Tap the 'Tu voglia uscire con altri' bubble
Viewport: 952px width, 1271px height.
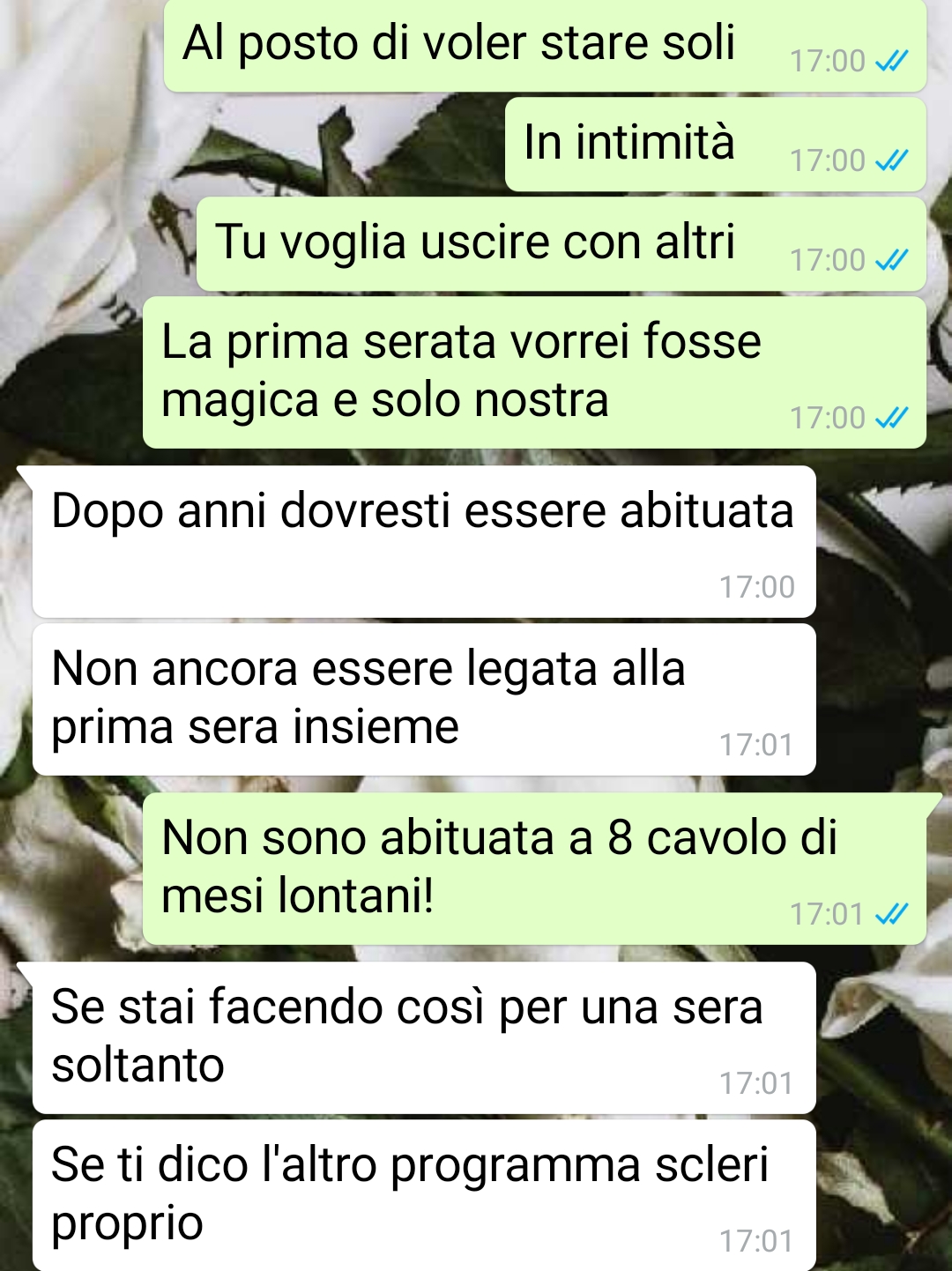pyautogui.click(x=561, y=244)
